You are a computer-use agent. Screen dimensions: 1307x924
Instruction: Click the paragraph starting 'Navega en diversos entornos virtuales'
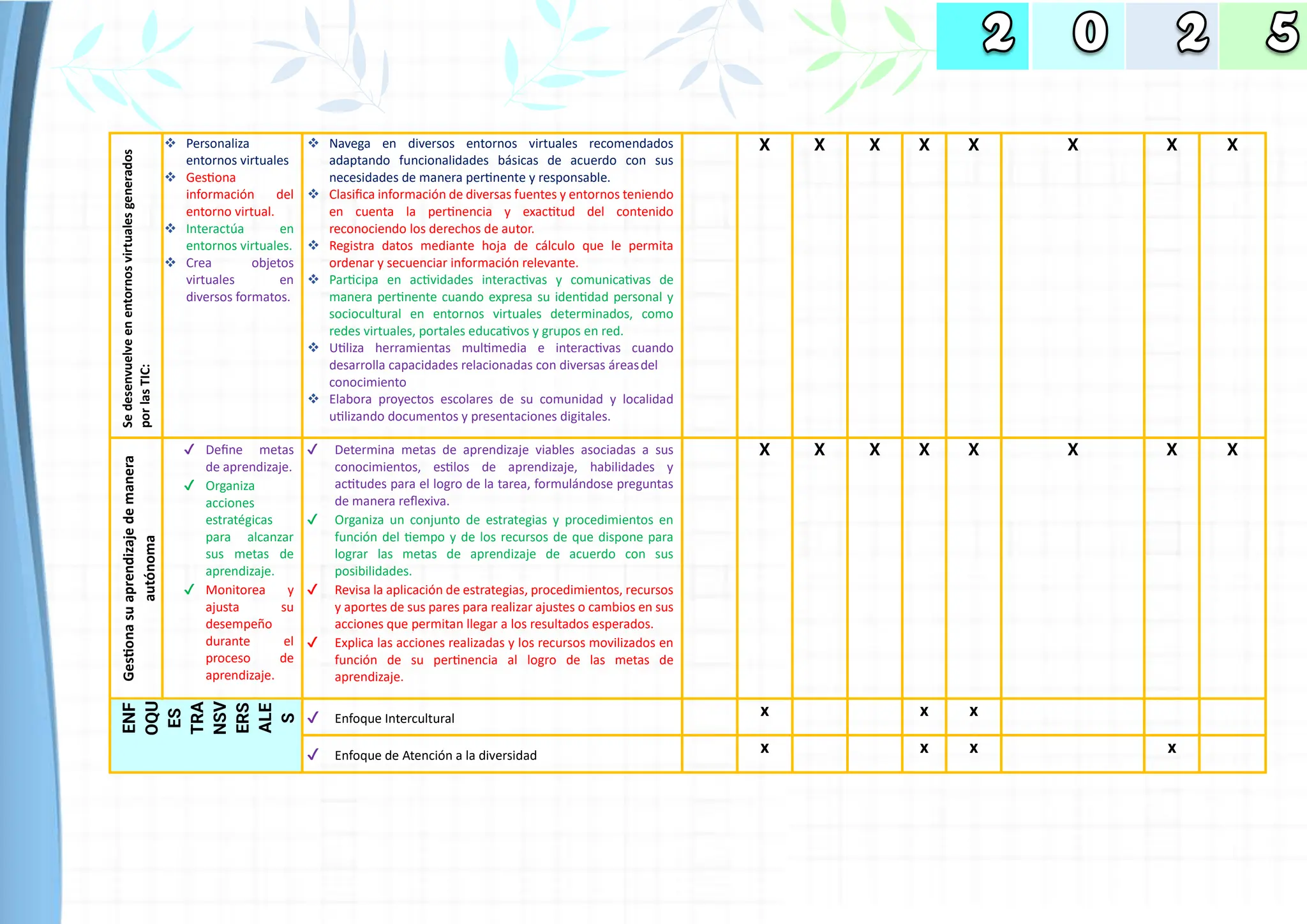(501, 161)
